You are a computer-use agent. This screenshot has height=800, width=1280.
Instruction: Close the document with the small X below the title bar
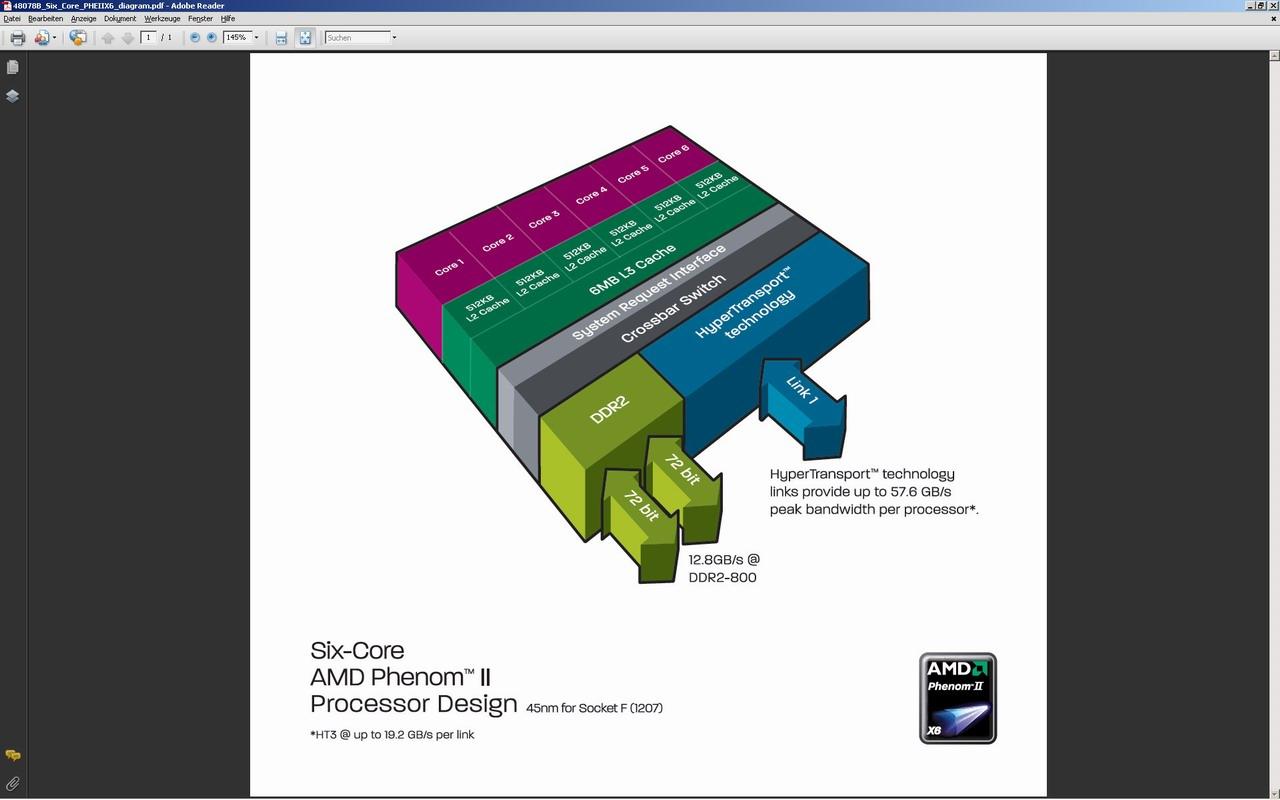click(1272, 18)
